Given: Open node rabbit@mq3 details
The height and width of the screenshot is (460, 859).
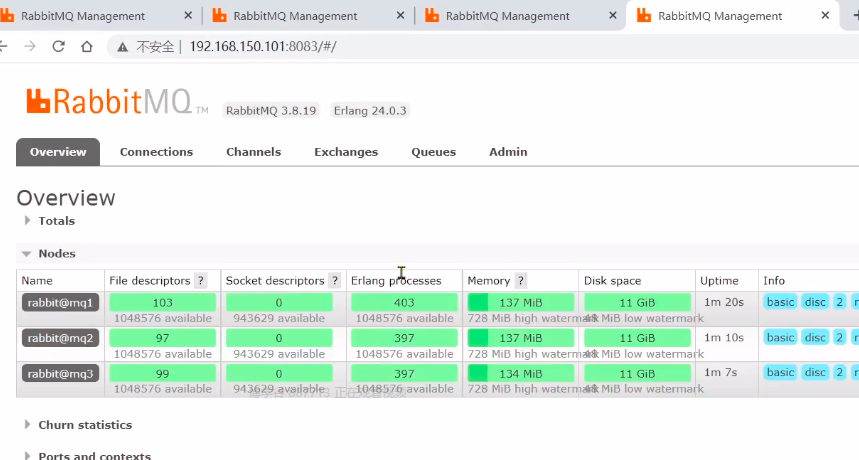Looking at the screenshot, I should pos(60,373).
